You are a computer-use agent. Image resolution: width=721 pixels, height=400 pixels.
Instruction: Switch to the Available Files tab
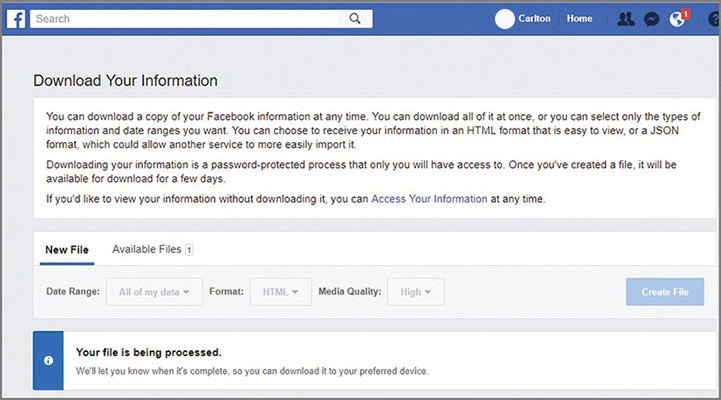pyautogui.click(x=146, y=249)
